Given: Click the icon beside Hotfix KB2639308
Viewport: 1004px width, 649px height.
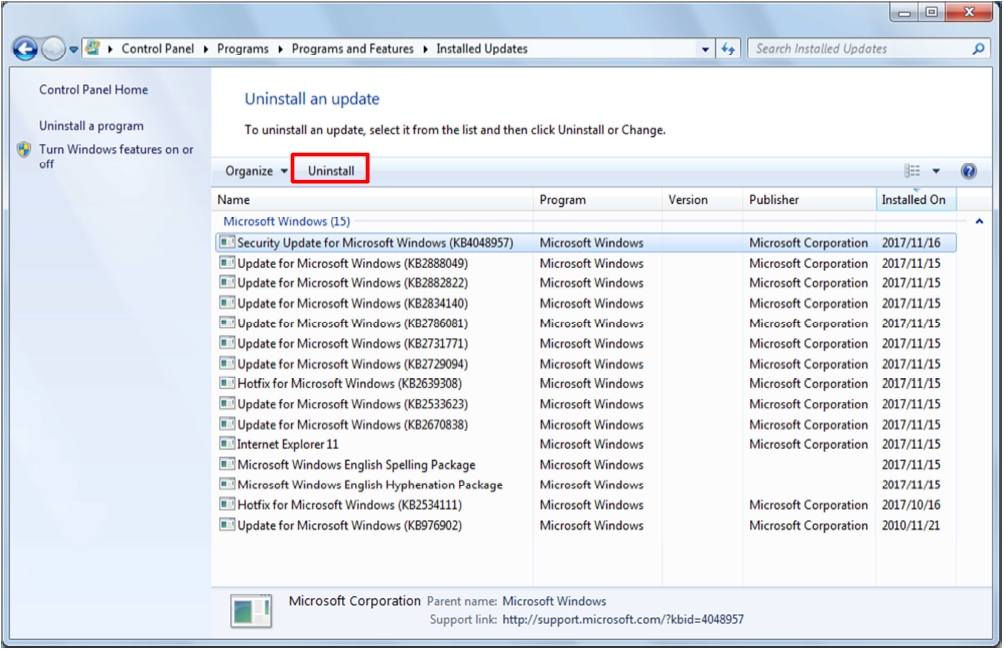Looking at the screenshot, I should point(227,383).
